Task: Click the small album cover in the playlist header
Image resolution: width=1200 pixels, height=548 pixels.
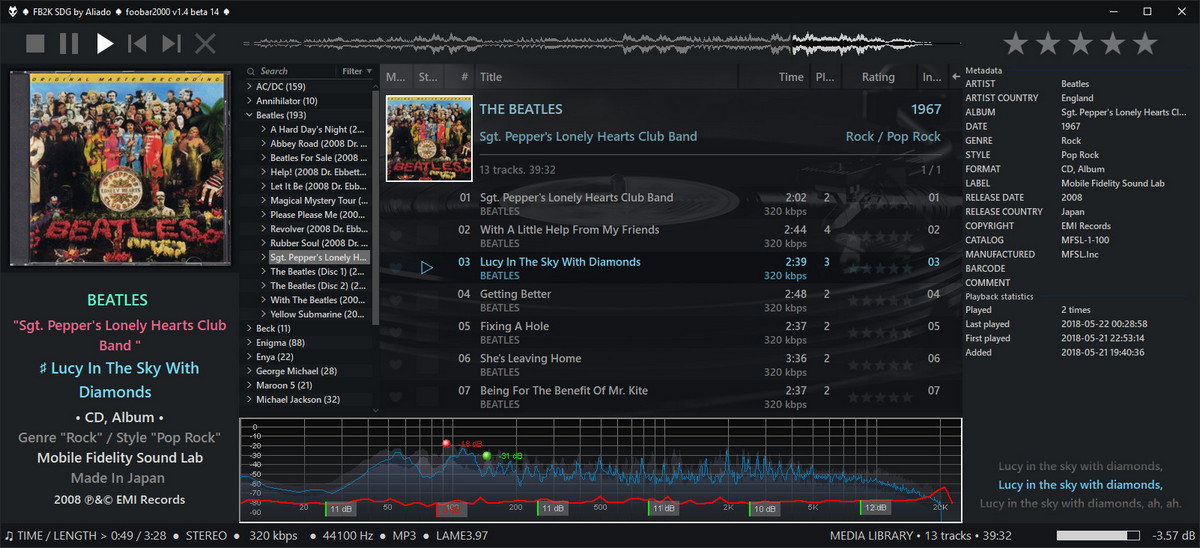Action: coord(429,139)
